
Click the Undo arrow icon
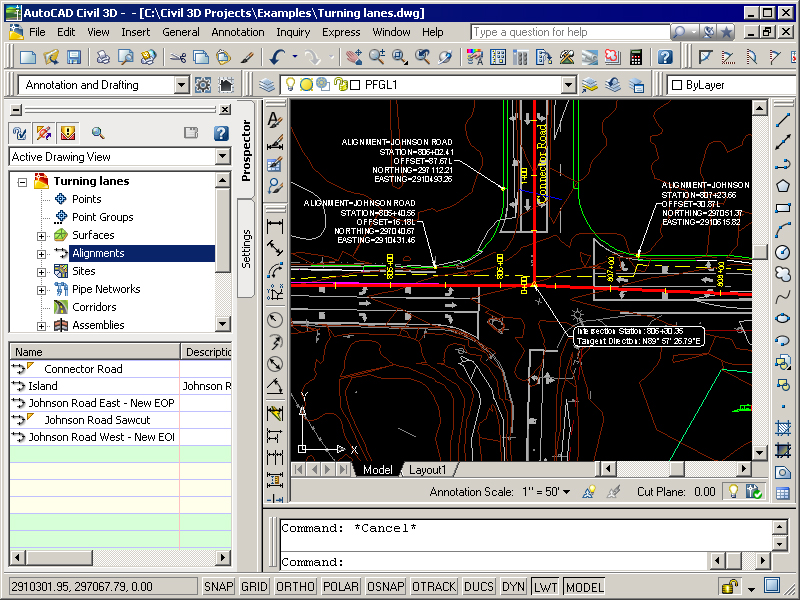coord(277,57)
